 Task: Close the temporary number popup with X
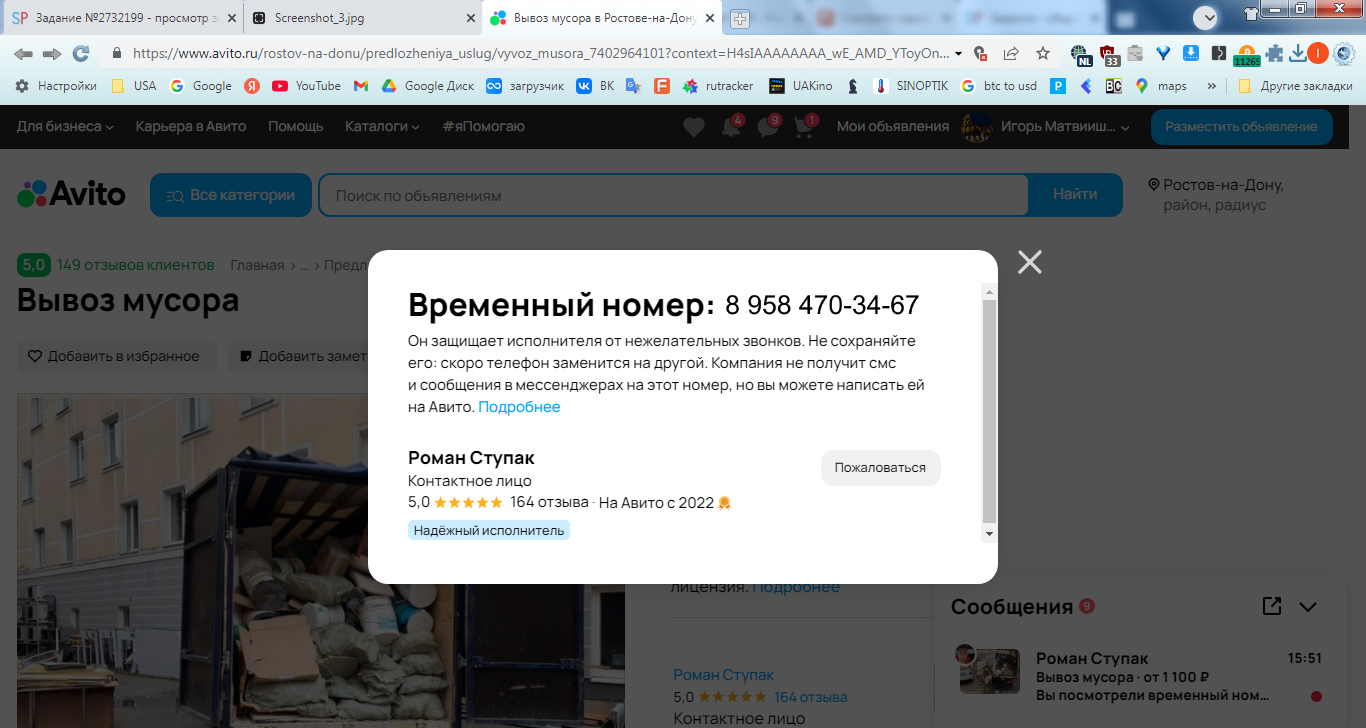tap(1029, 262)
